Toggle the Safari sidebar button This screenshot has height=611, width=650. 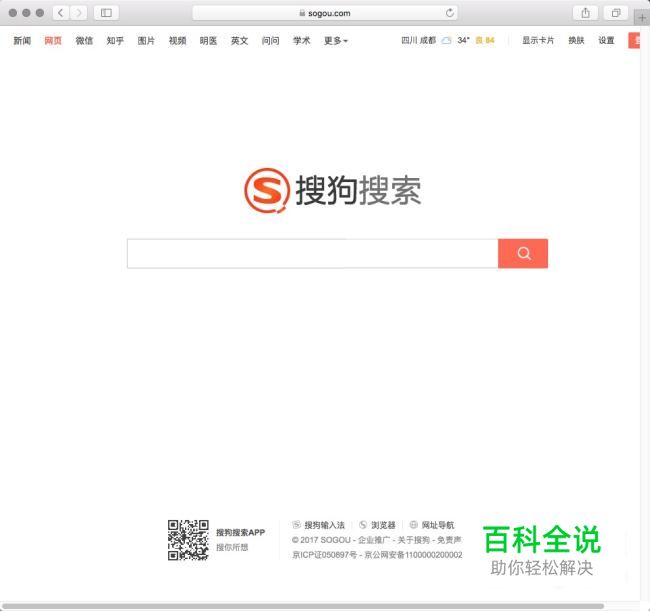[106, 13]
